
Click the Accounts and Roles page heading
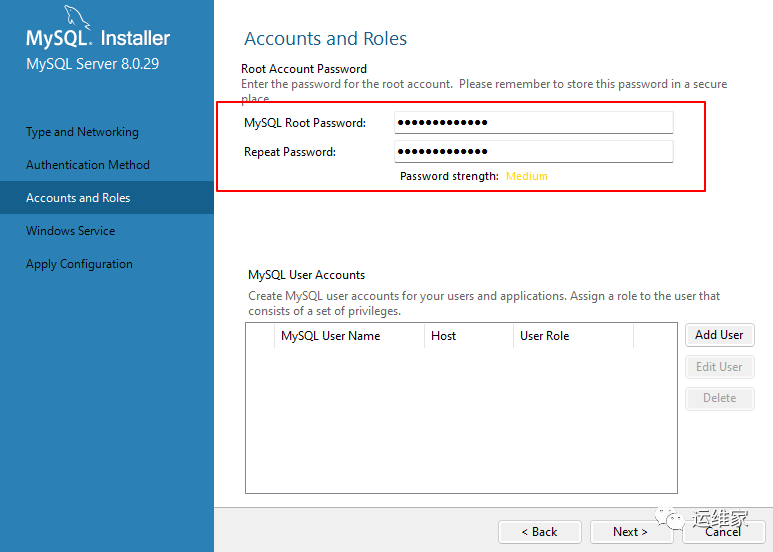coord(325,38)
